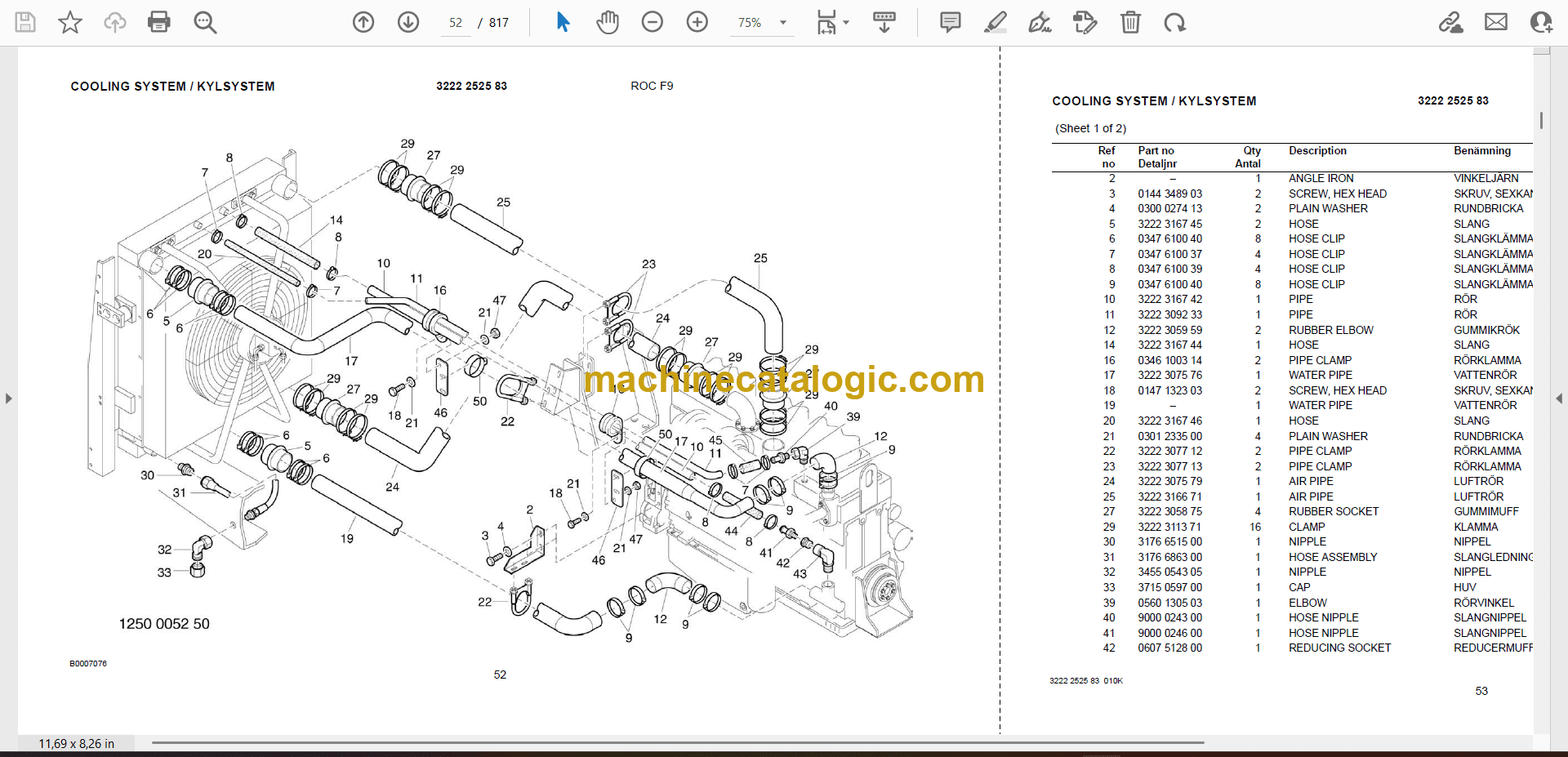Click part number 3222 3077 12

[1170, 451]
